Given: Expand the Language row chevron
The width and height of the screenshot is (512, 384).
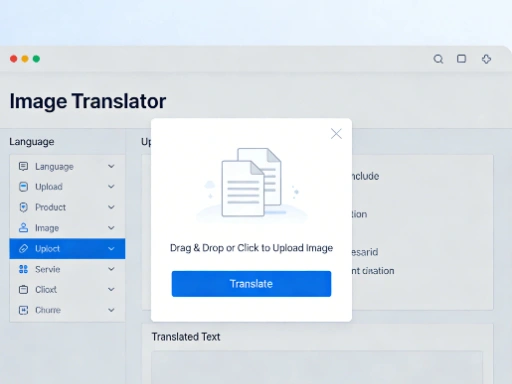Looking at the screenshot, I should (x=111, y=166).
